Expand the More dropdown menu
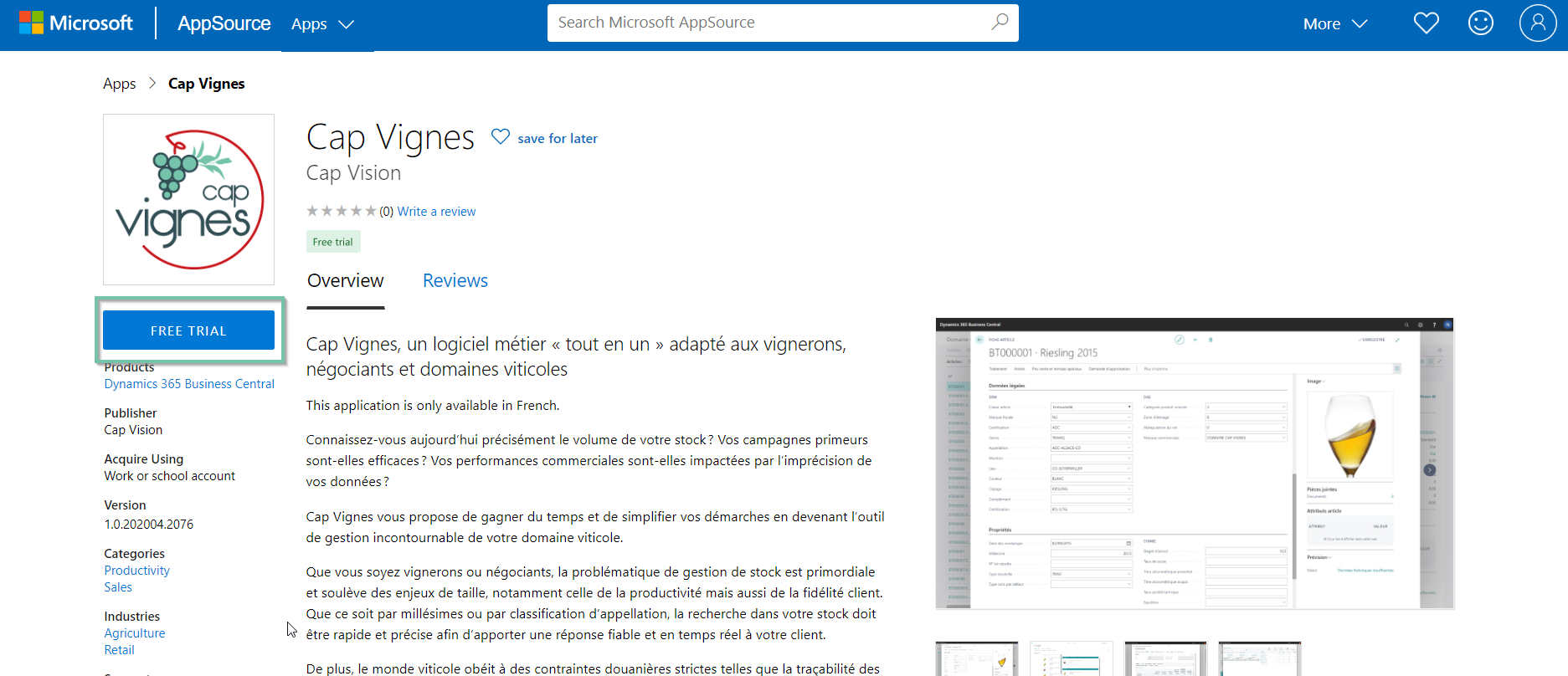 point(1335,24)
